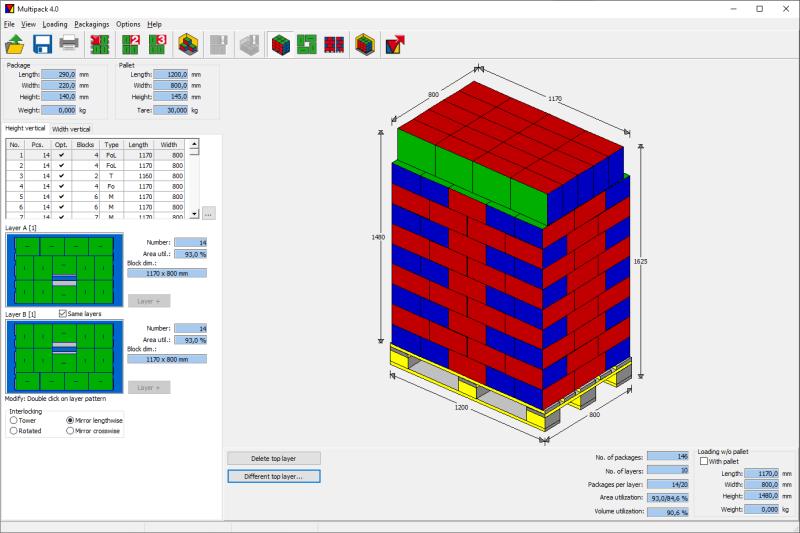Click the Pallet Length input field
Screen dimensions: 800x533
171,74
